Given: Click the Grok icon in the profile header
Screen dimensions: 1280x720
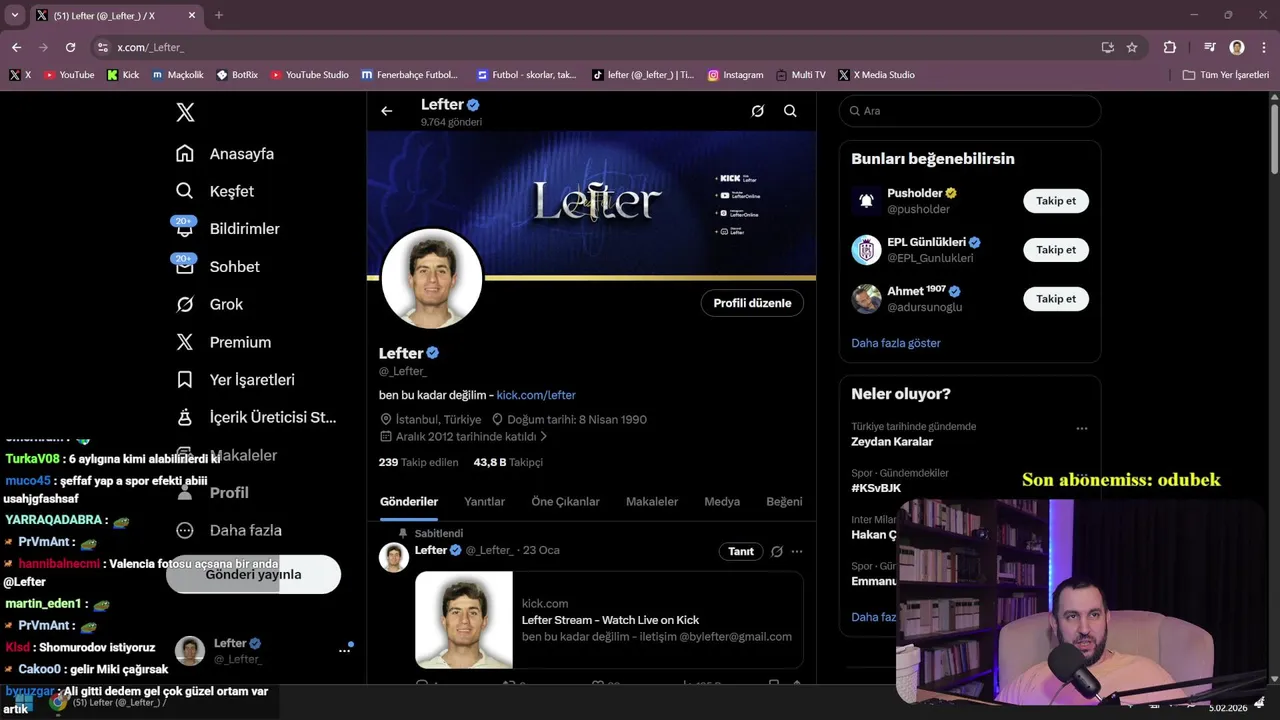Looking at the screenshot, I should (758, 111).
